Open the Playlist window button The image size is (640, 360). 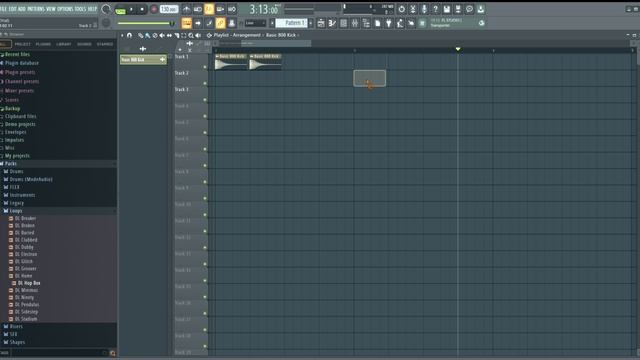click(x=321, y=23)
